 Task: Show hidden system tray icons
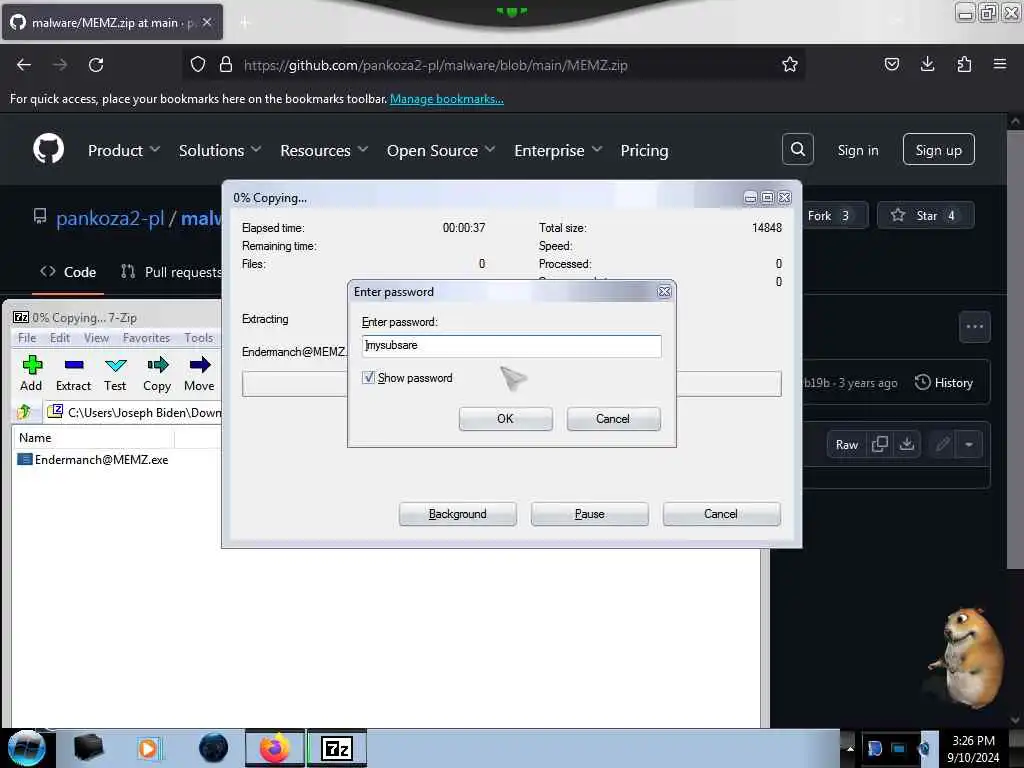pos(850,748)
